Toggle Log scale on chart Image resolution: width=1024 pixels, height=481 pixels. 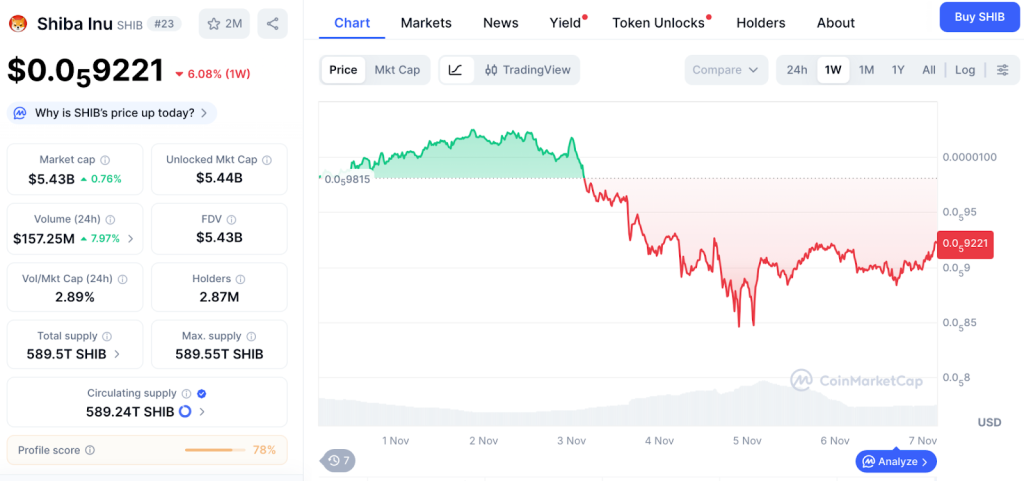pos(965,70)
